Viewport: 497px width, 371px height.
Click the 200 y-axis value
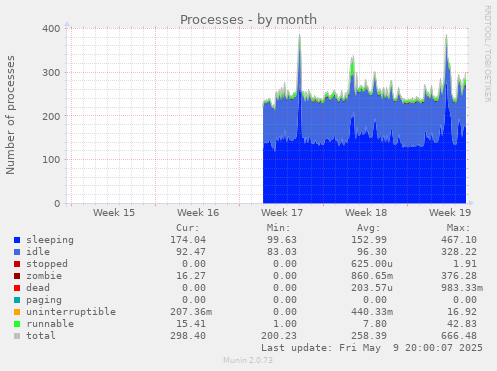[51, 116]
